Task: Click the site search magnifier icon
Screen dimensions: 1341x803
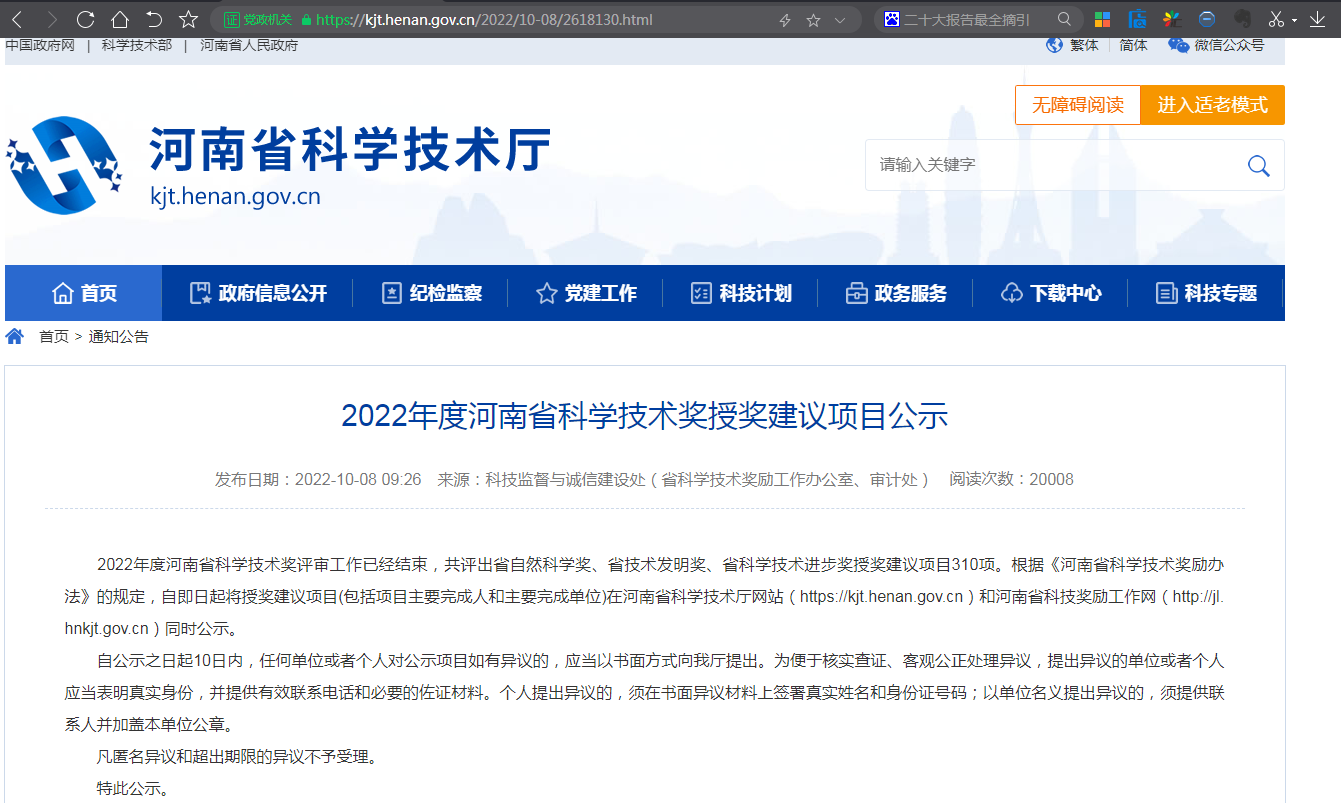Action: click(x=1257, y=165)
